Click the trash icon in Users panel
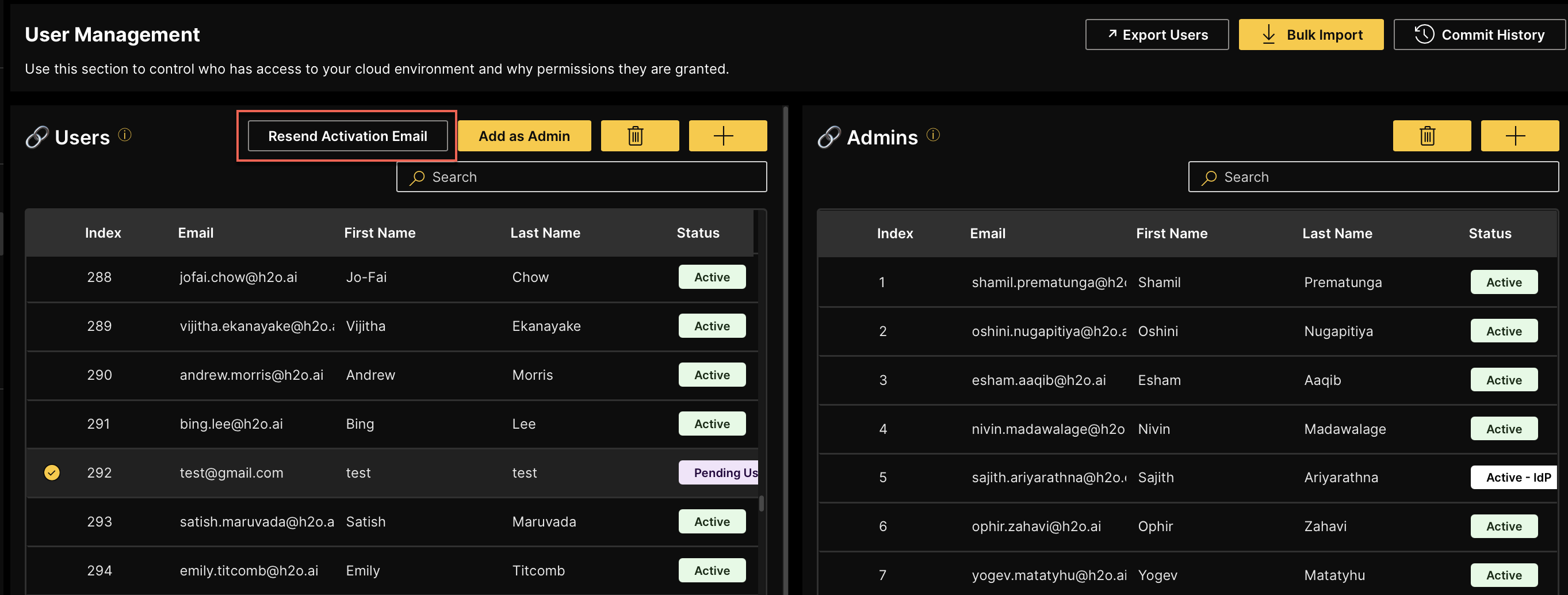This screenshot has width=1568, height=595. coord(639,136)
